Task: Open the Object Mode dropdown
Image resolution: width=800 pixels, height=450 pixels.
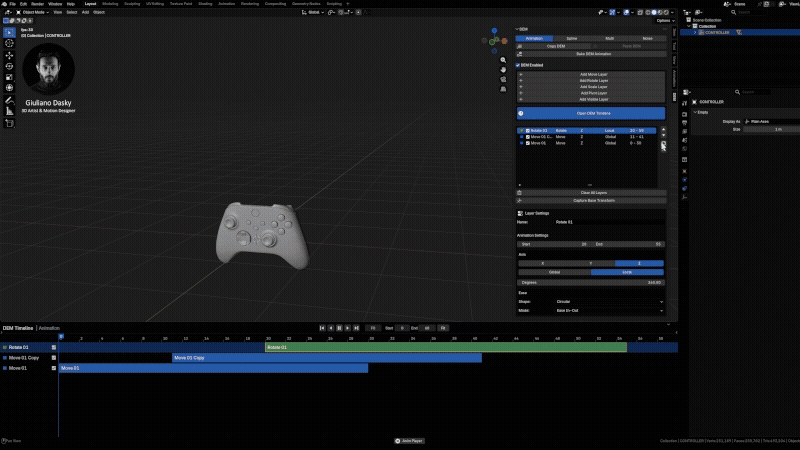Action: [33, 12]
